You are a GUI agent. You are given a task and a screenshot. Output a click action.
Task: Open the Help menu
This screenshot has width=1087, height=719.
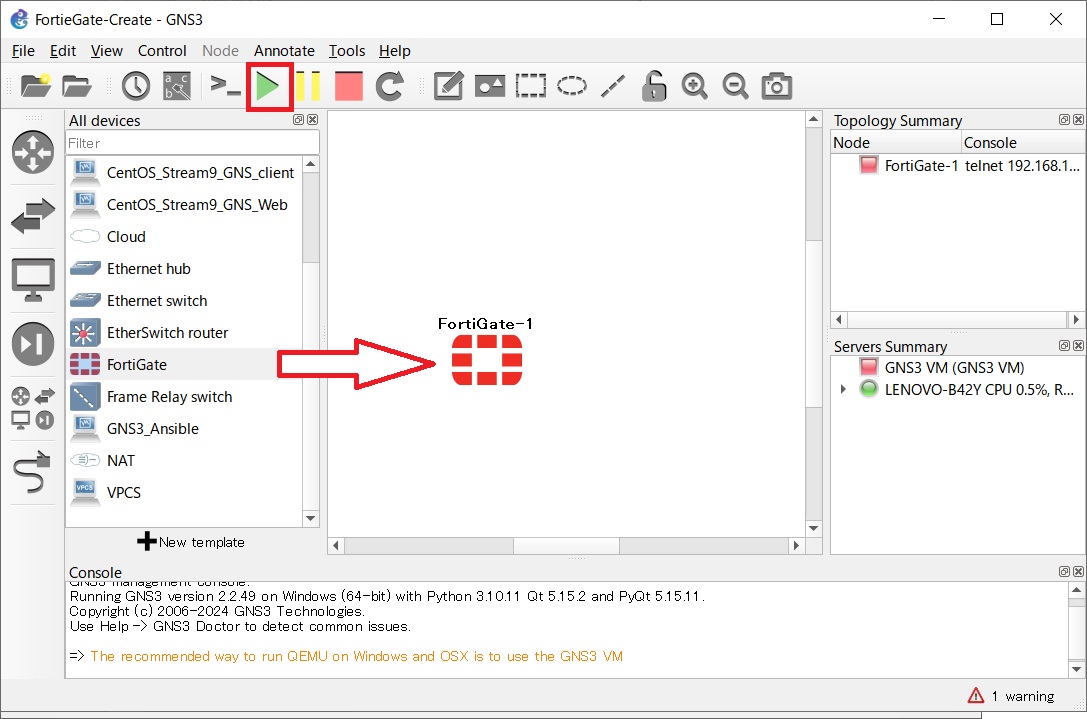(x=394, y=51)
